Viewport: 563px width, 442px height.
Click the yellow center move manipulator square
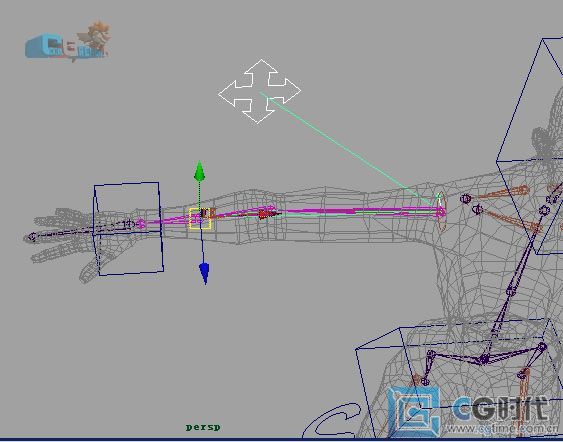point(200,218)
